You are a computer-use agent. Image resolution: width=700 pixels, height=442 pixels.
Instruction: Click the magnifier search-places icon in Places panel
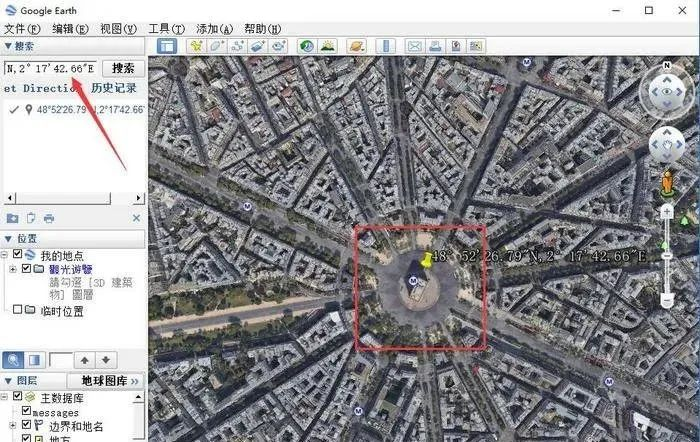pyautogui.click(x=13, y=360)
